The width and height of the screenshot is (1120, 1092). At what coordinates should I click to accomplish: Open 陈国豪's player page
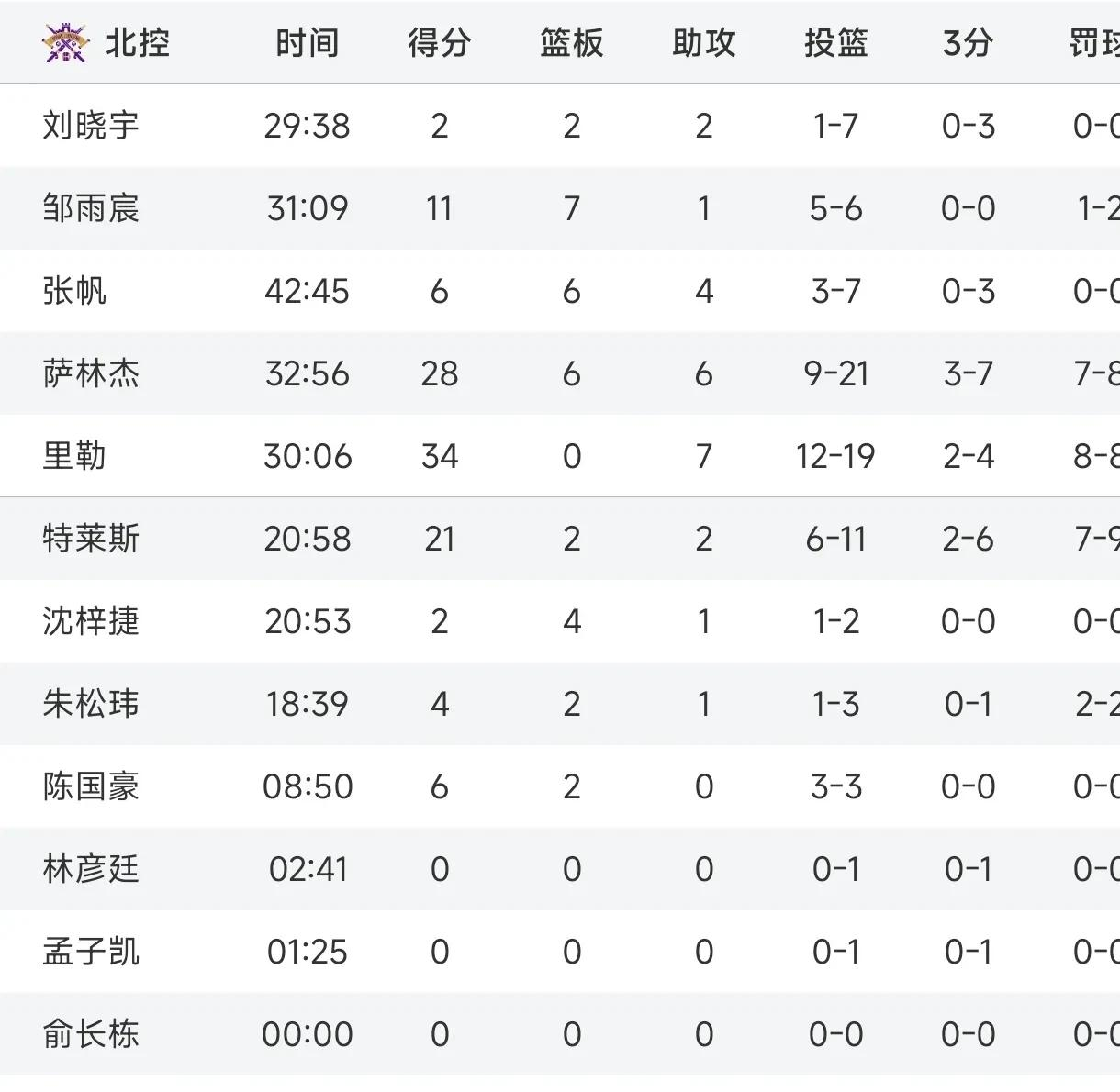coord(91,786)
